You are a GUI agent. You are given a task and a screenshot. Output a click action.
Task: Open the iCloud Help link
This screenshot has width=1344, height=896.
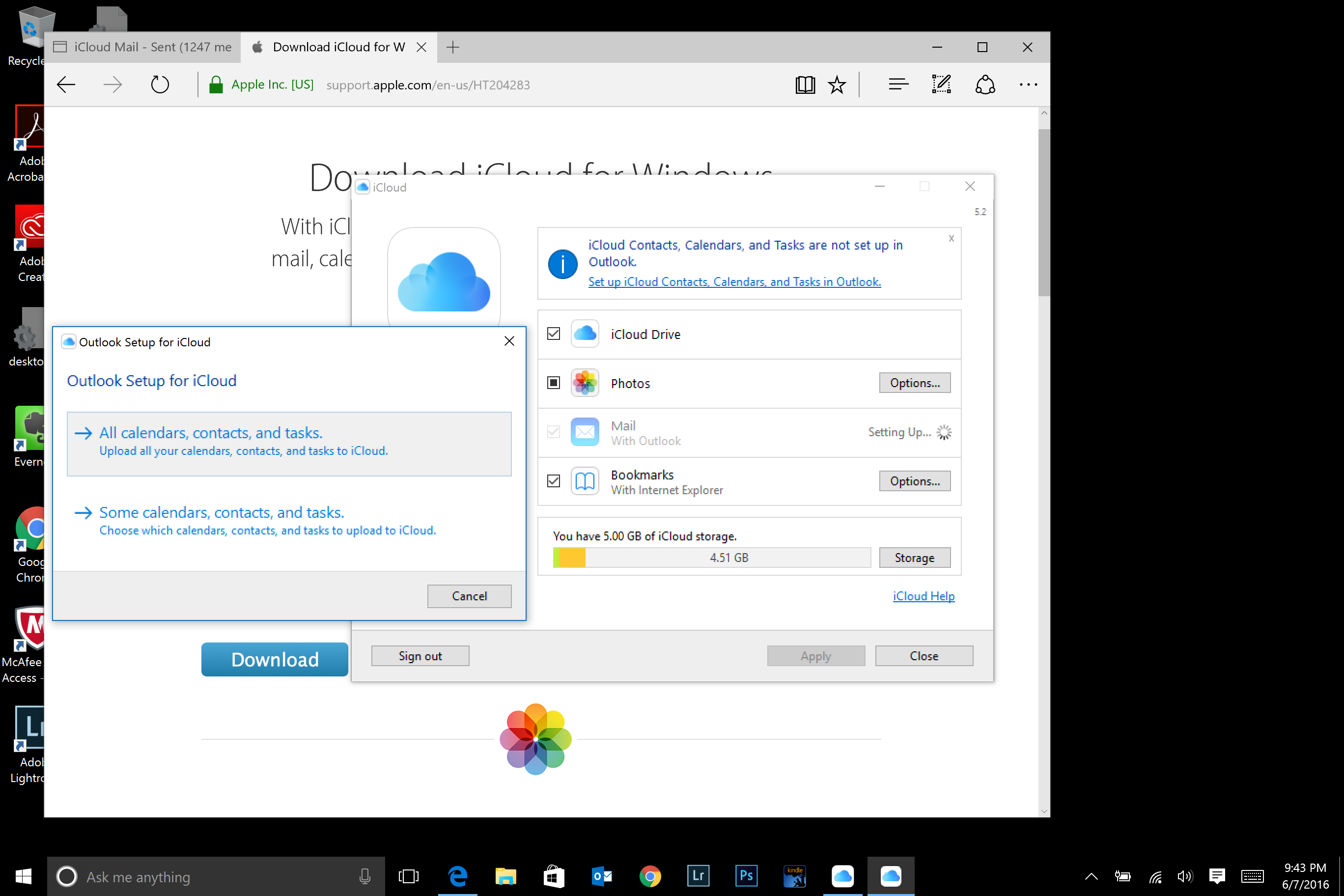[924, 596]
